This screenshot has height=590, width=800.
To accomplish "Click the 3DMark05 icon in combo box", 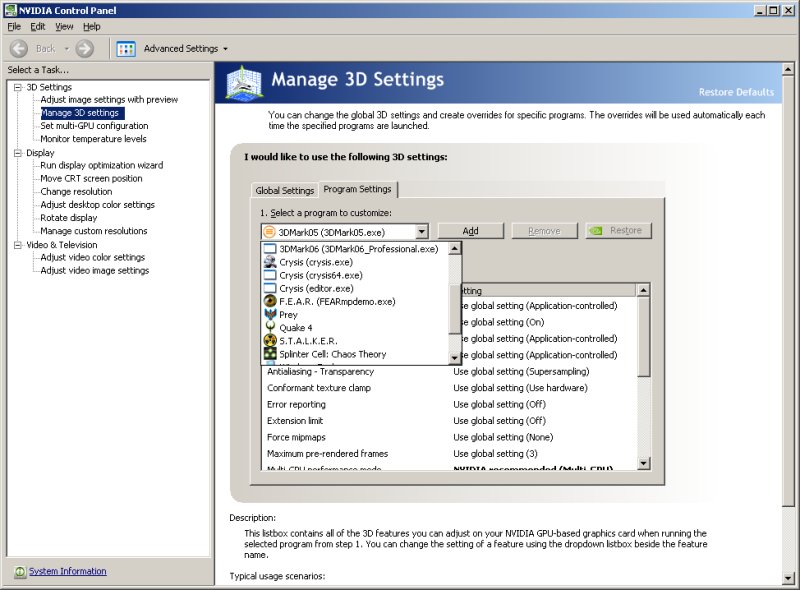I will [269, 232].
